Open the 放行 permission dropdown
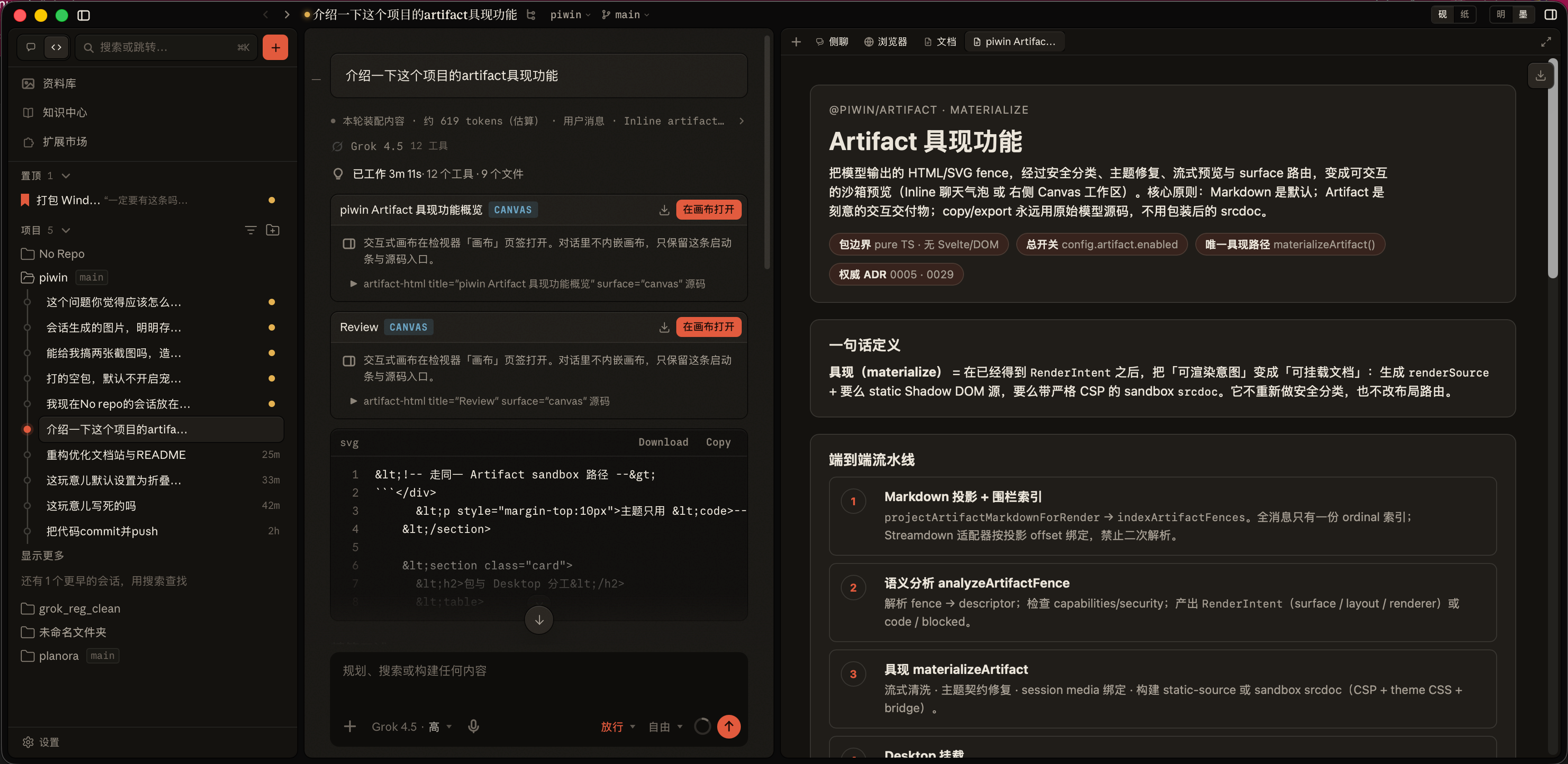 pyautogui.click(x=618, y=726)
